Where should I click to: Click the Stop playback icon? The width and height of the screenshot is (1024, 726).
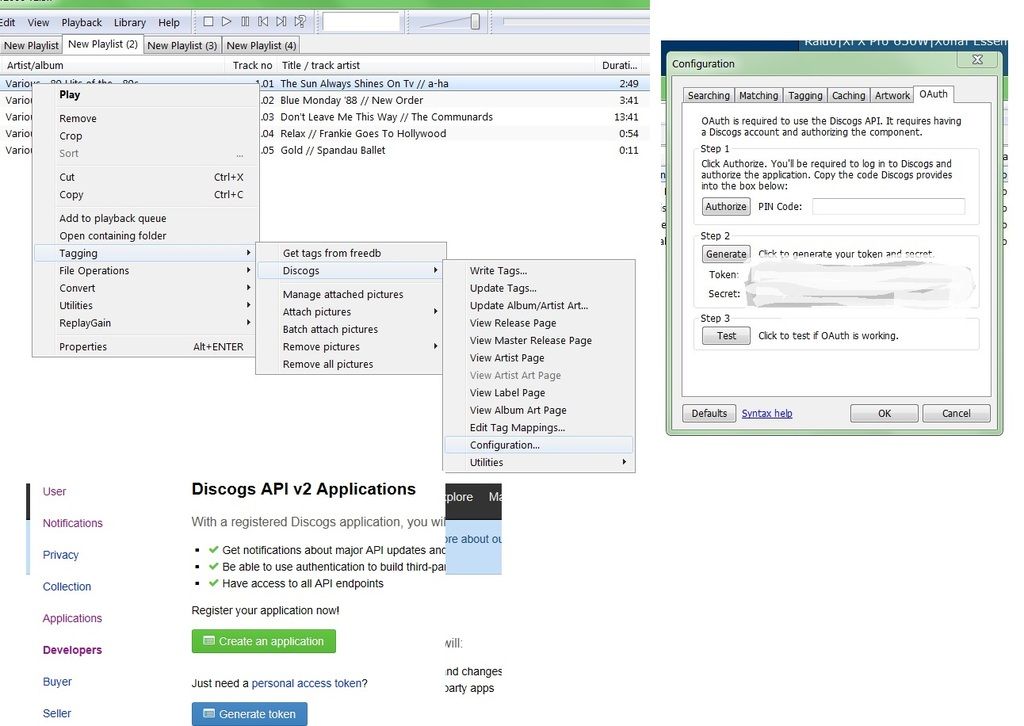(x=208, y=22)
